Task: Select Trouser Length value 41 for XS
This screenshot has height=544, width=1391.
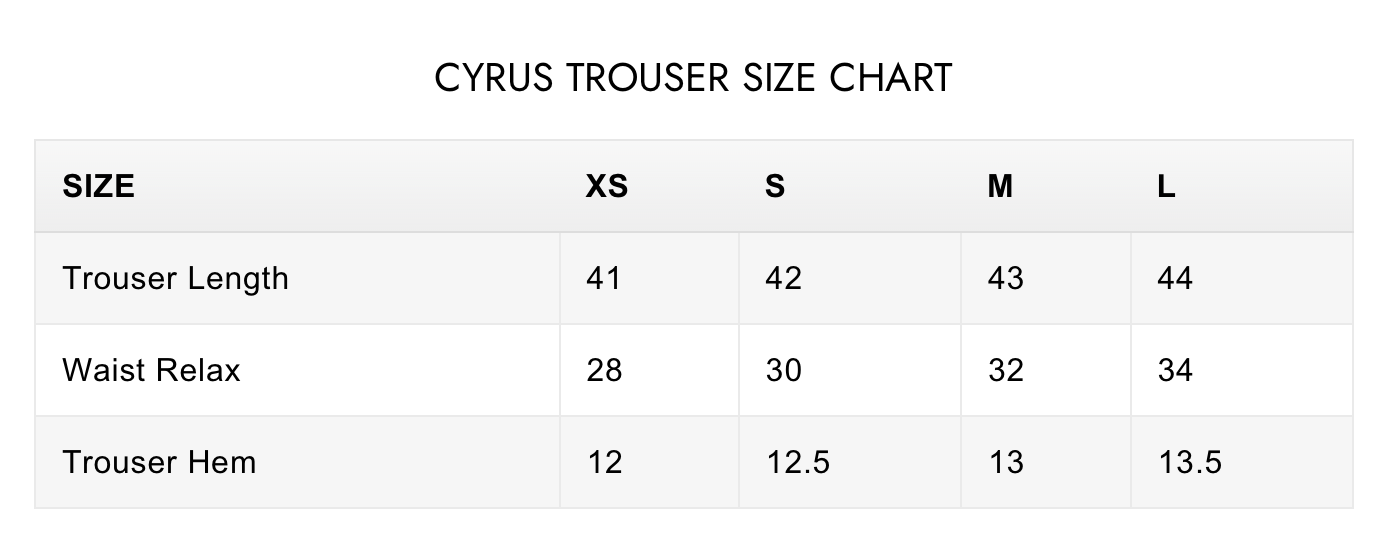Action: [603, 278]
